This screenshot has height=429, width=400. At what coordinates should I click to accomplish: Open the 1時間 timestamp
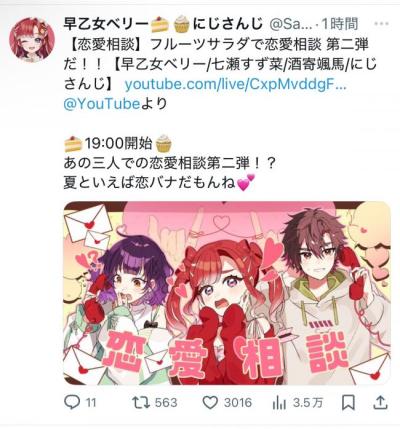[340, 24]
